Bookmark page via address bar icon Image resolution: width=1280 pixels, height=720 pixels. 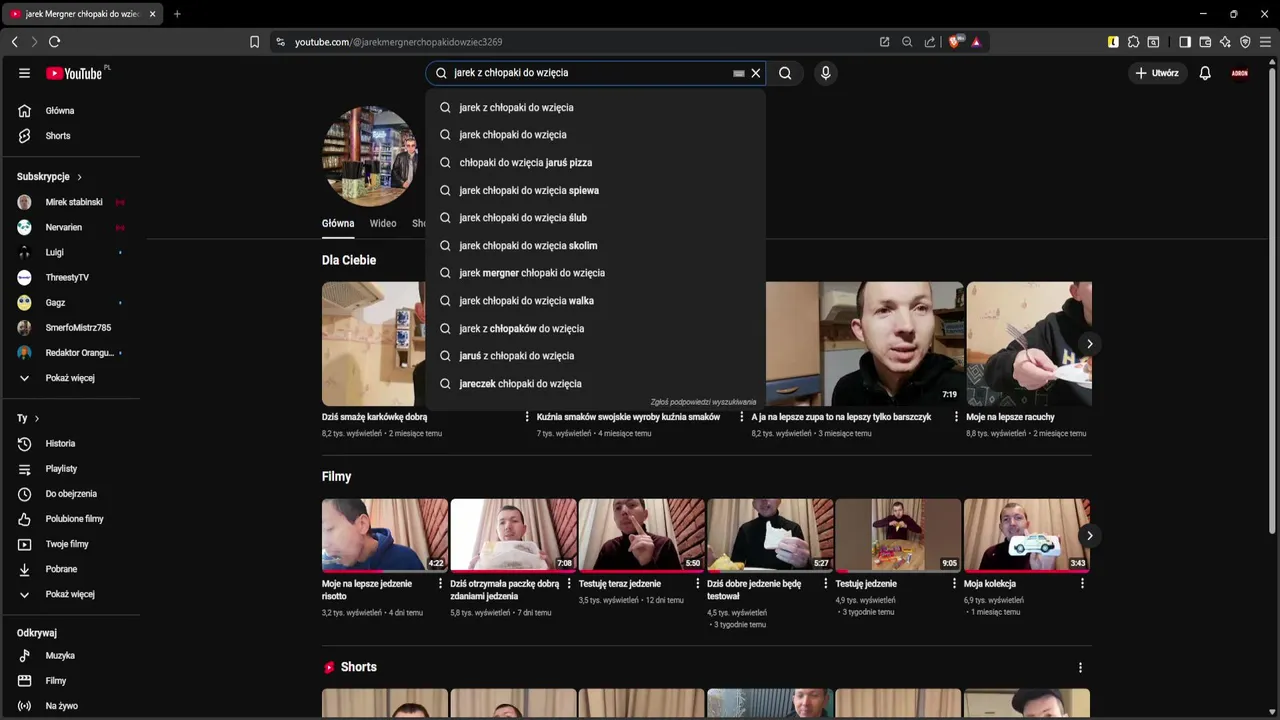click(x=254, y=42)
